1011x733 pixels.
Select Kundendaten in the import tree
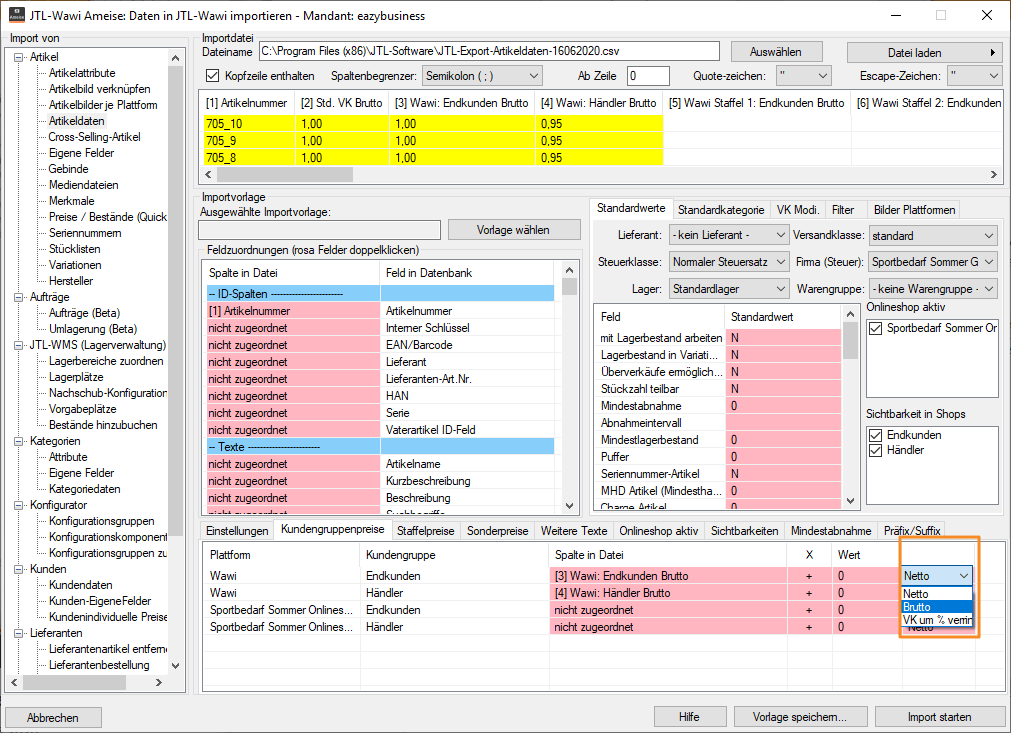click(81, 585)
